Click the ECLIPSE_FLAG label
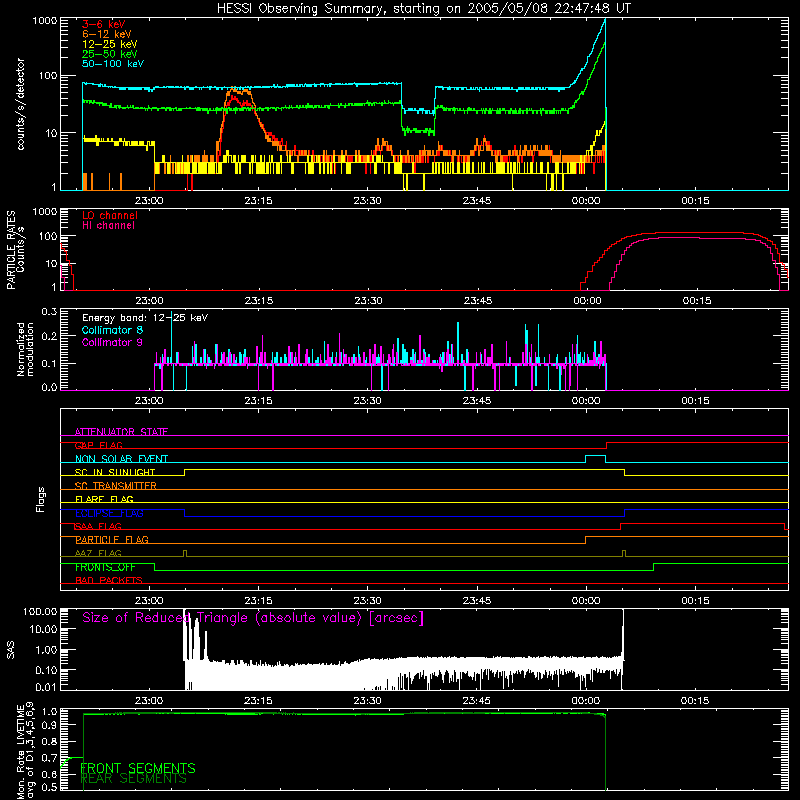Viewport: 800px width, 800px height. (x=109, y=513)
